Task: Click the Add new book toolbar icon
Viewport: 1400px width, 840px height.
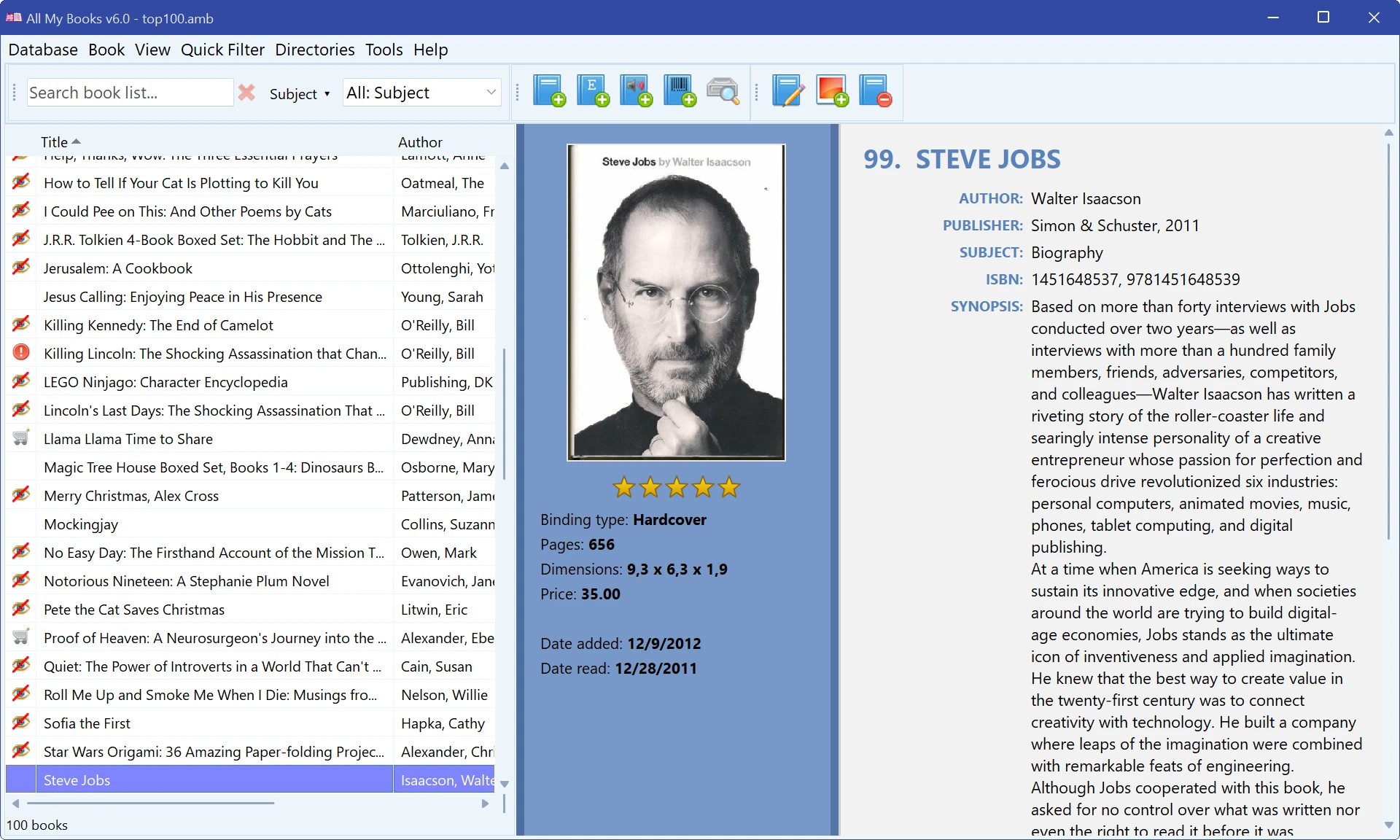Action: 549,92
